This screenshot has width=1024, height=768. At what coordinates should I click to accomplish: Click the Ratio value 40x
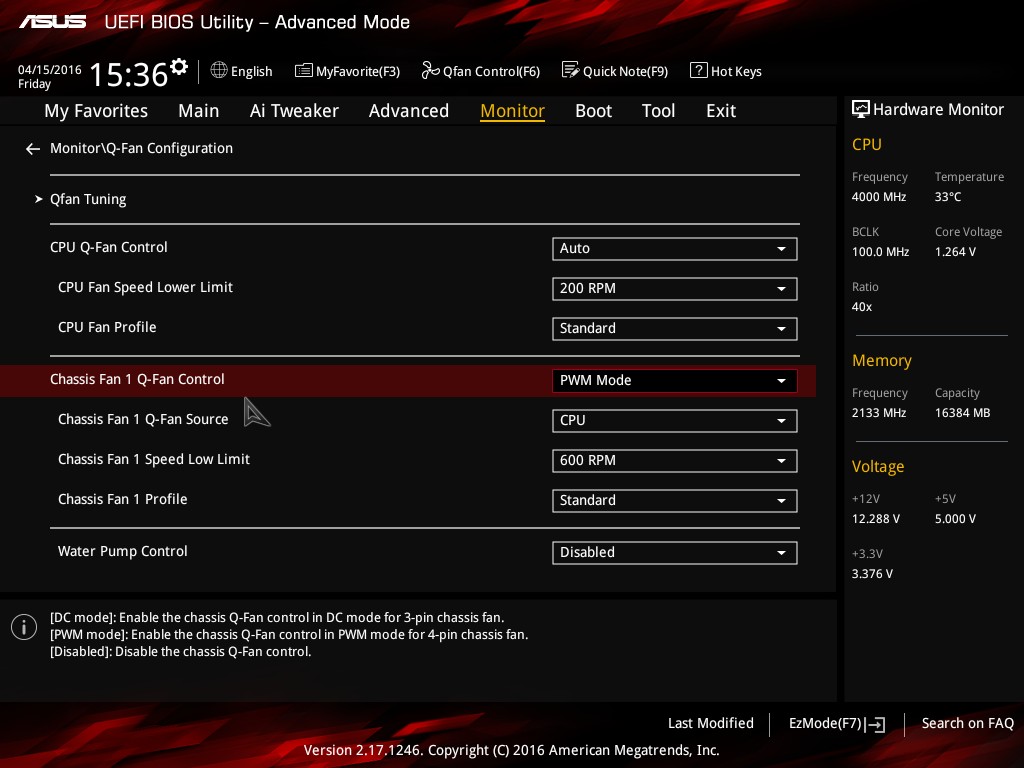tap(862, 307)
